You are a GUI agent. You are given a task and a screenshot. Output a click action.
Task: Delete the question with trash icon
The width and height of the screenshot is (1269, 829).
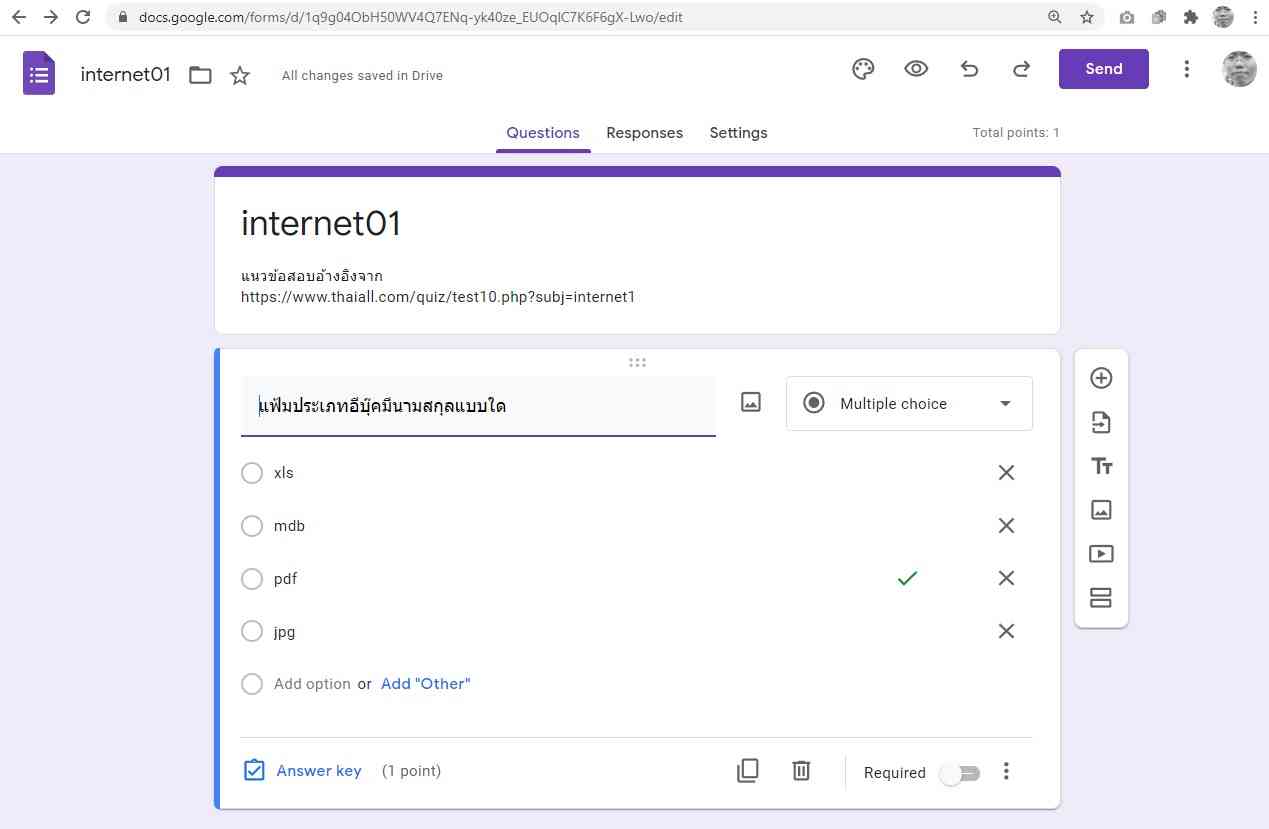pos(801,770)
